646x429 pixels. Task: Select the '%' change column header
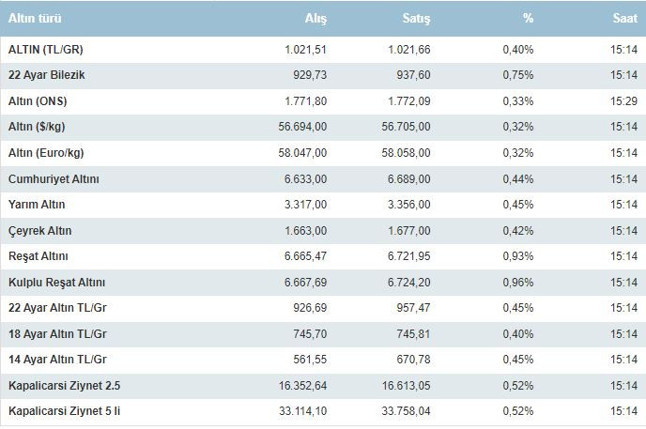click(528, 19)
